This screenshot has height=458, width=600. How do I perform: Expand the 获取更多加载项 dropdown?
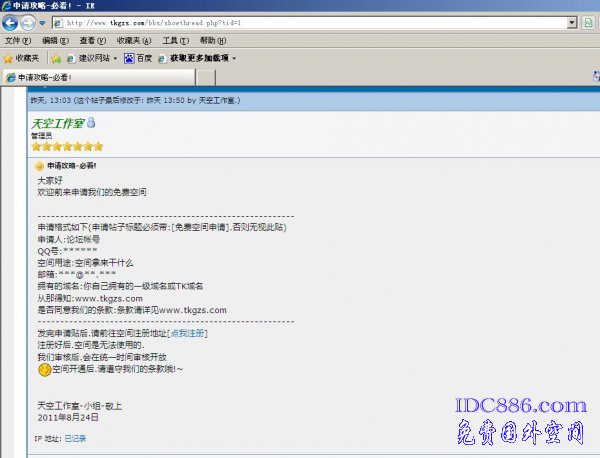click(233, 58)
